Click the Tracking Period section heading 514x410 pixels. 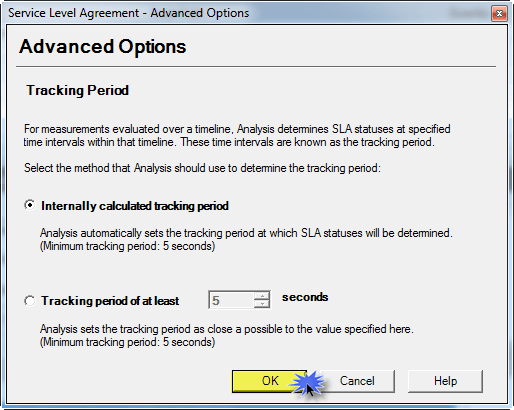pos(78,90)
